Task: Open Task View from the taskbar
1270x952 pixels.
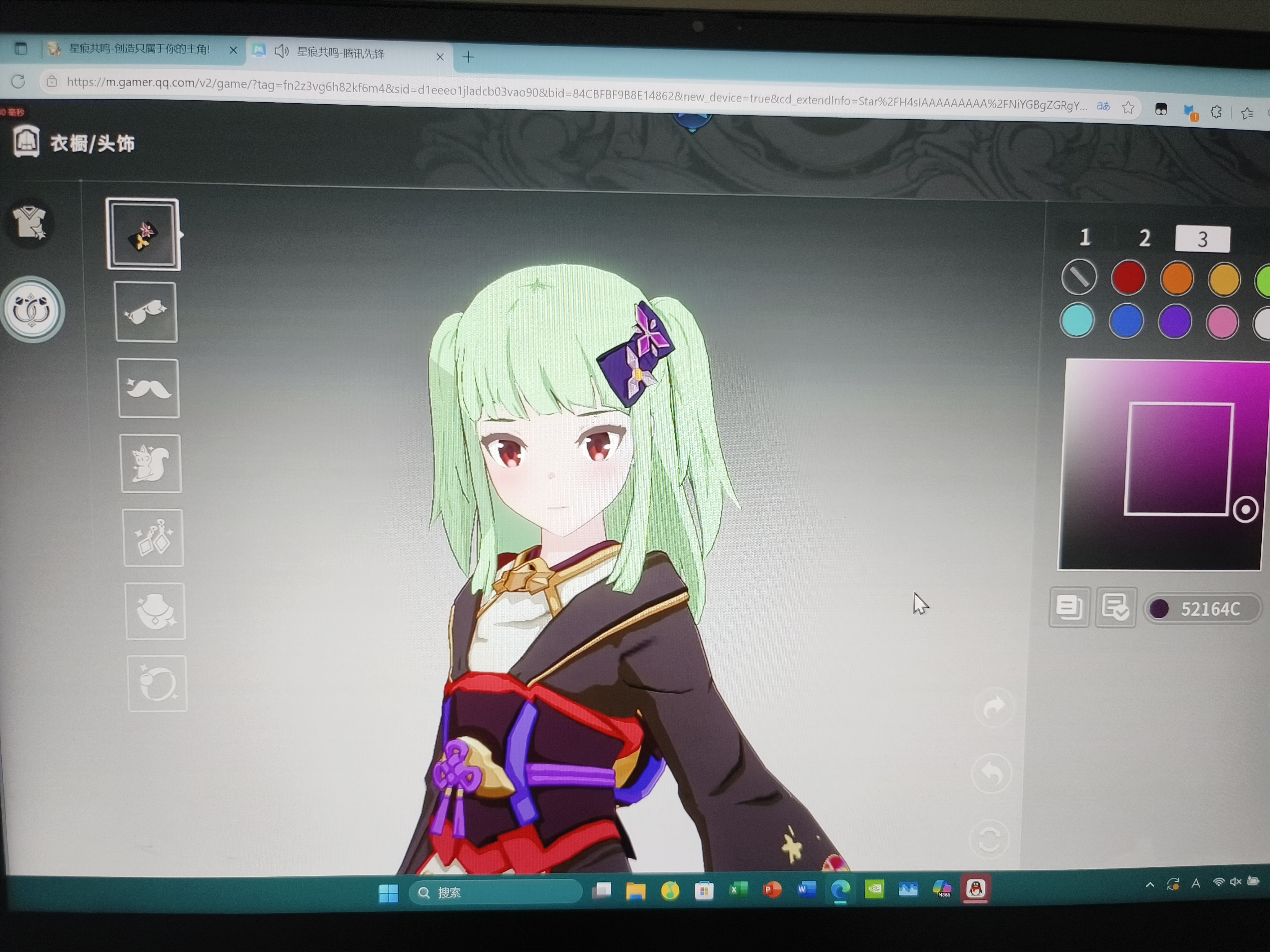Action: 601,891
